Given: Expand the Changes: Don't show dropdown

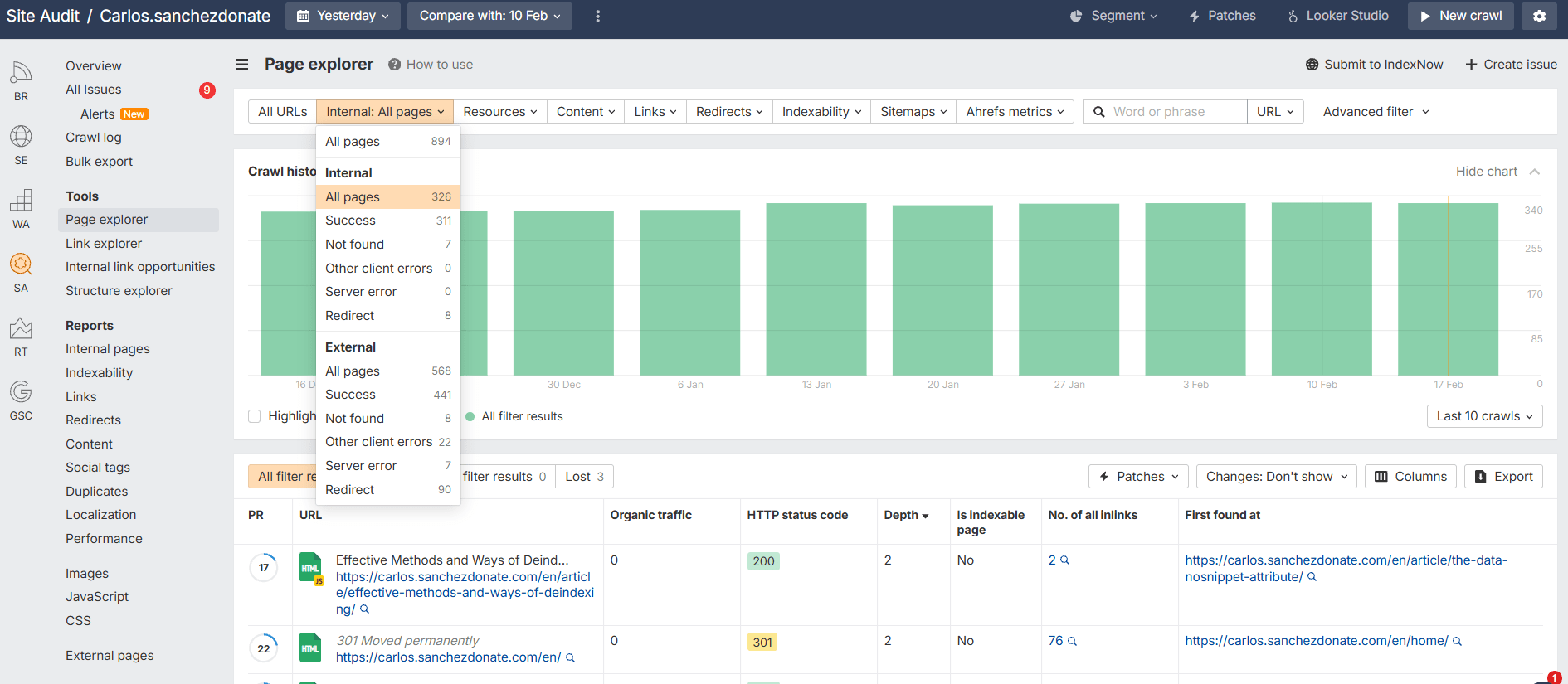Looking at the screenshot, I should (1276, 477).
